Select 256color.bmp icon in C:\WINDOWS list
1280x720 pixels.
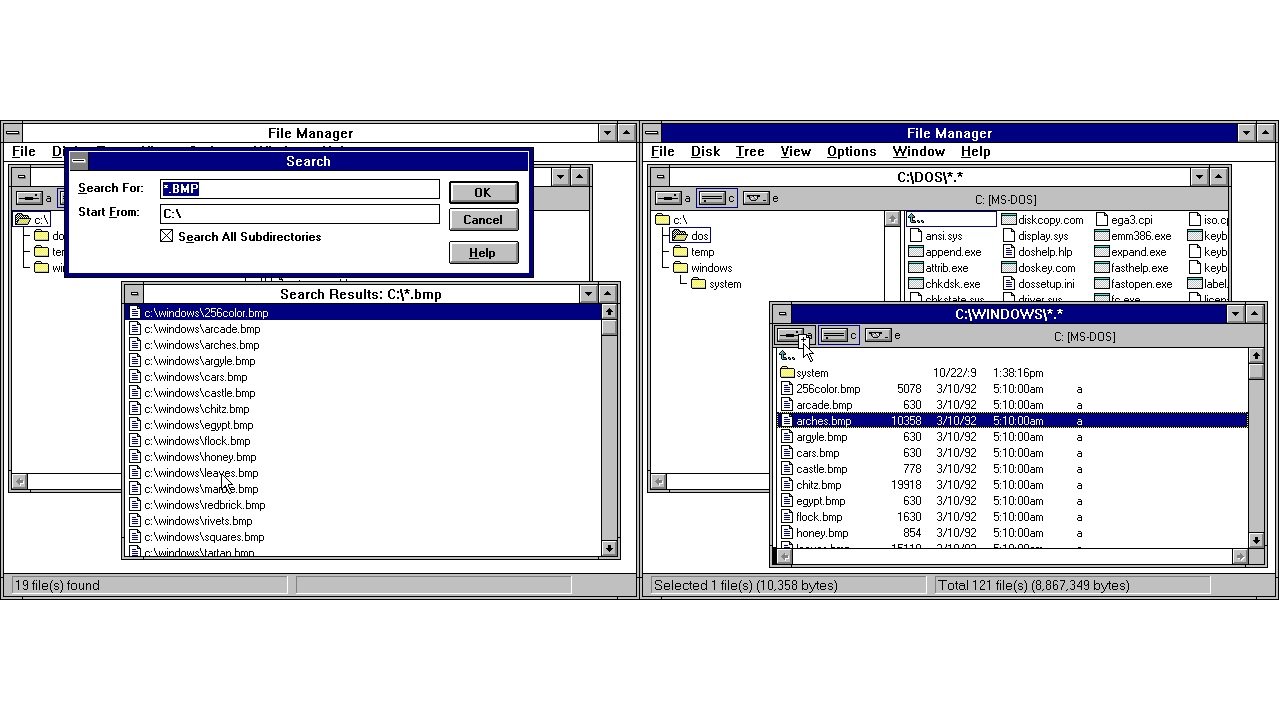click(787, 389)
